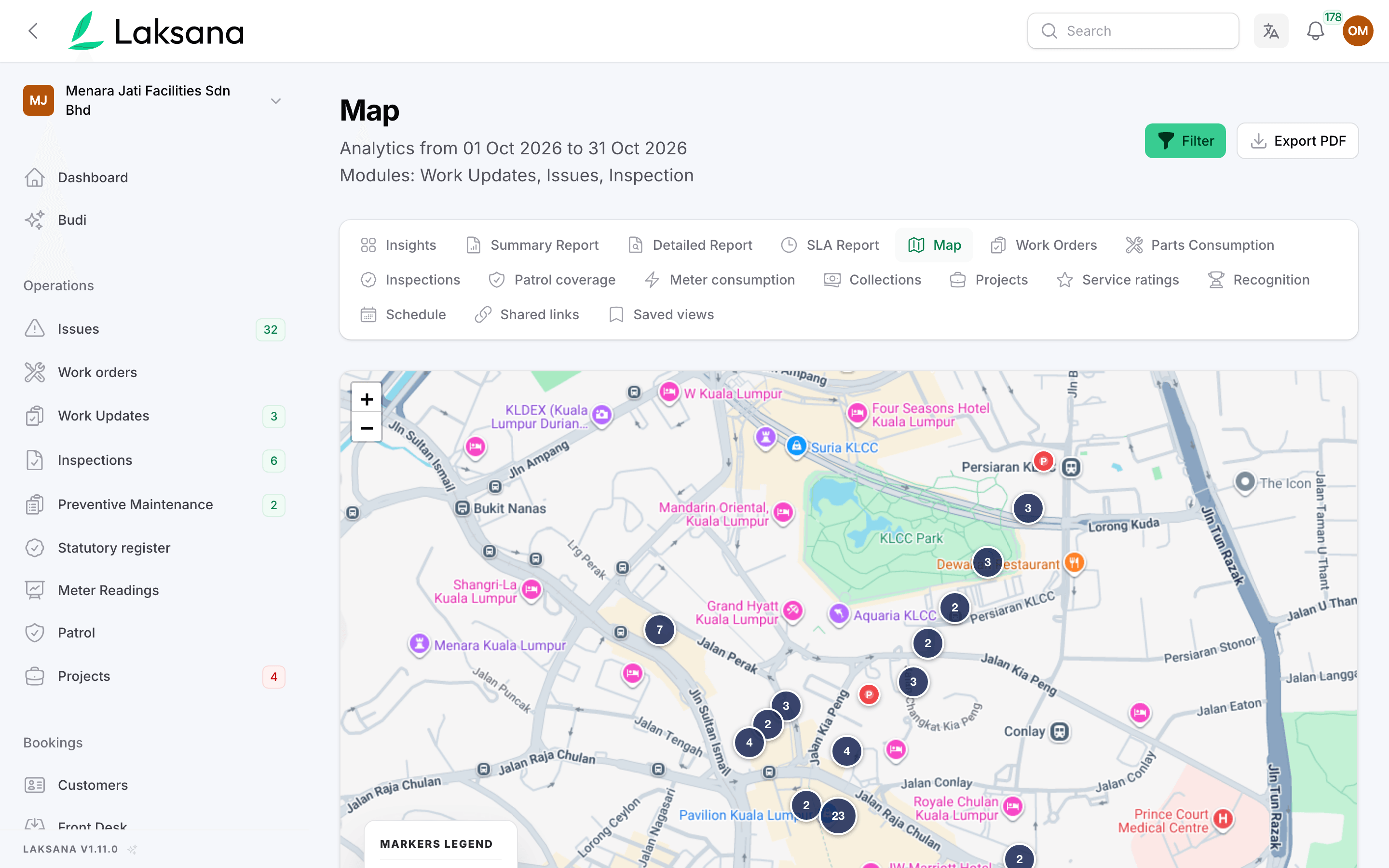Click The Icon location marker
Image resolution: width=1389 pixels, height=868 pixels.
pos(1244,482)
